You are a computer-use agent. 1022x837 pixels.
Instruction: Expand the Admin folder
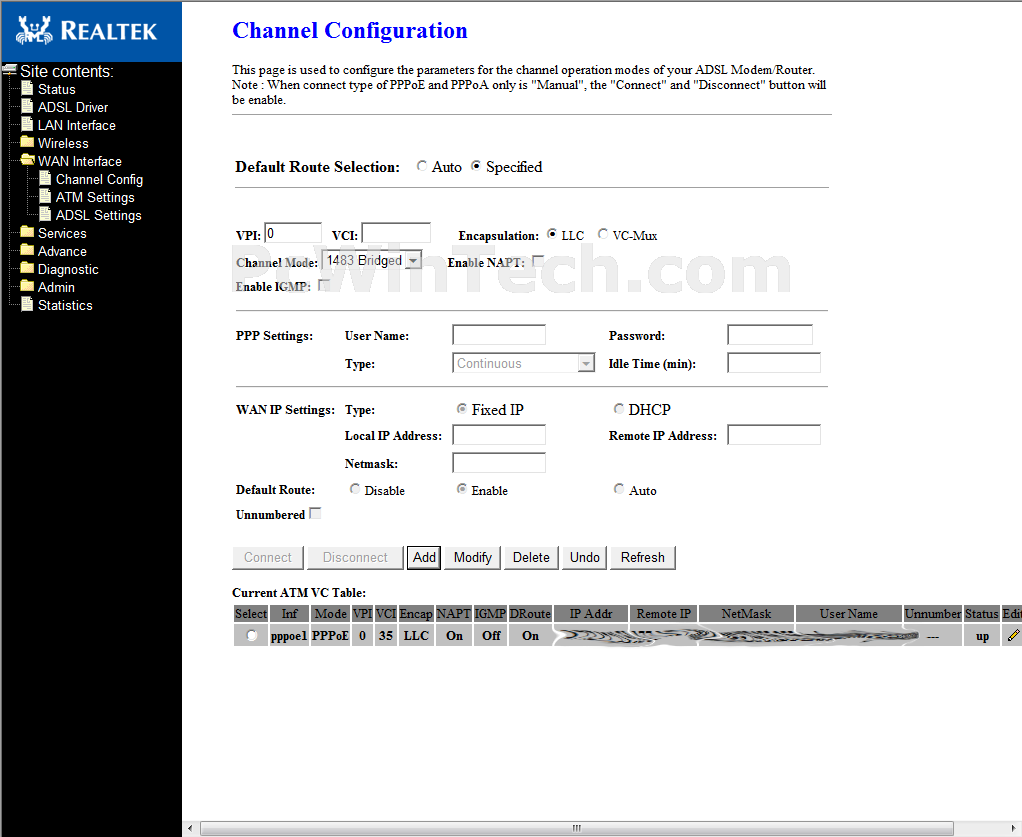click(56, 287)
